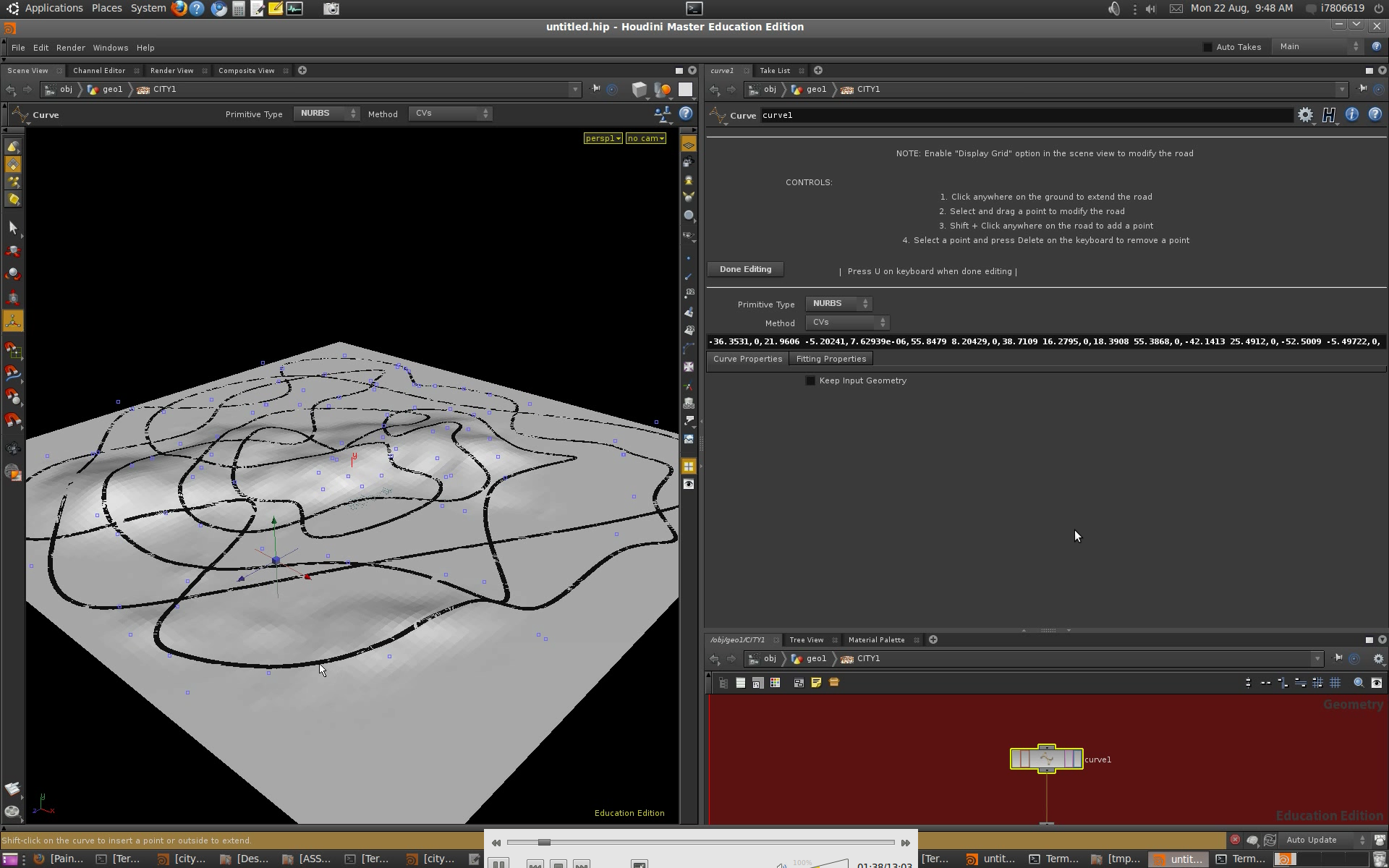This screenshot has width=1389, height=868.
Task: Activate the Move tool with red arrows
Action: click(13, 251)
